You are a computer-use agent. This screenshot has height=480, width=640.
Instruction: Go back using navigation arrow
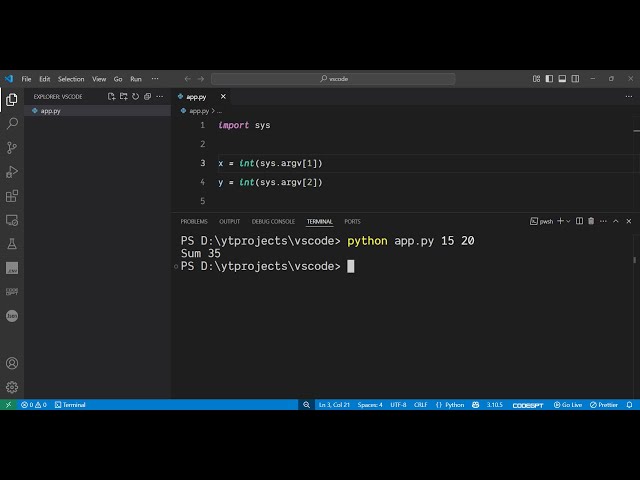[187, 79]
